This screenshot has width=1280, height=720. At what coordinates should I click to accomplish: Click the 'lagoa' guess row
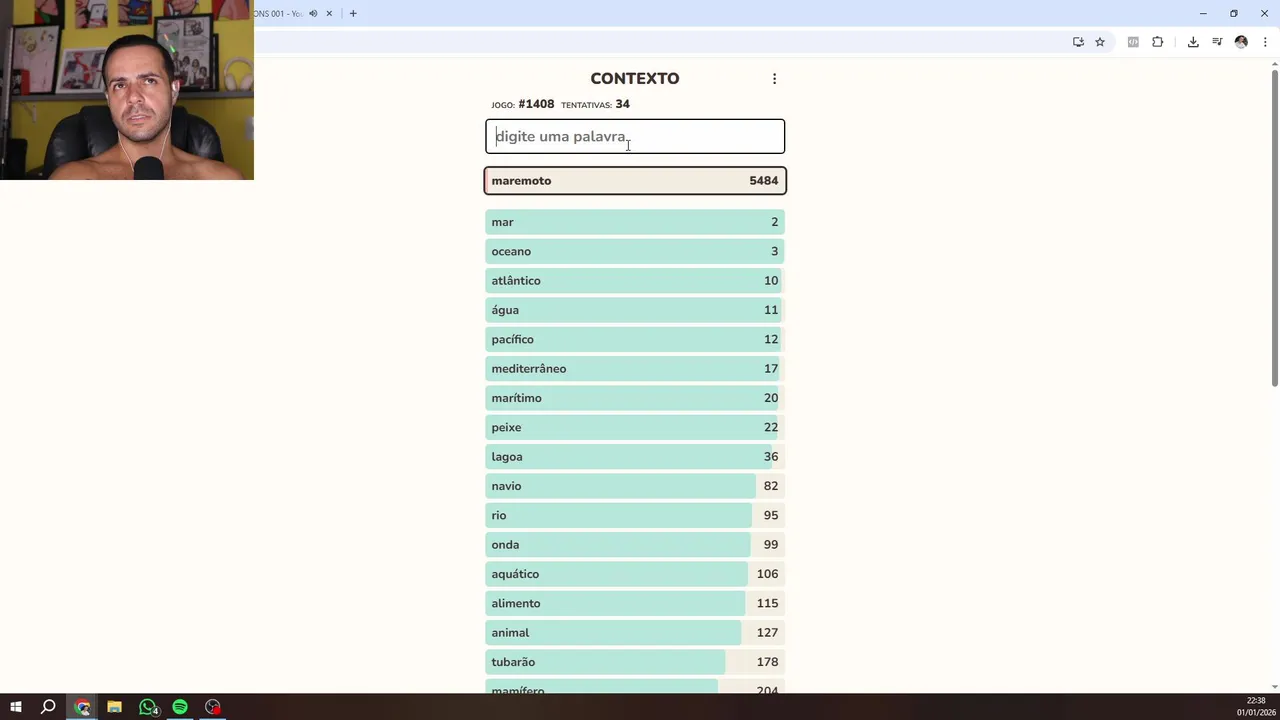[635, 457]
